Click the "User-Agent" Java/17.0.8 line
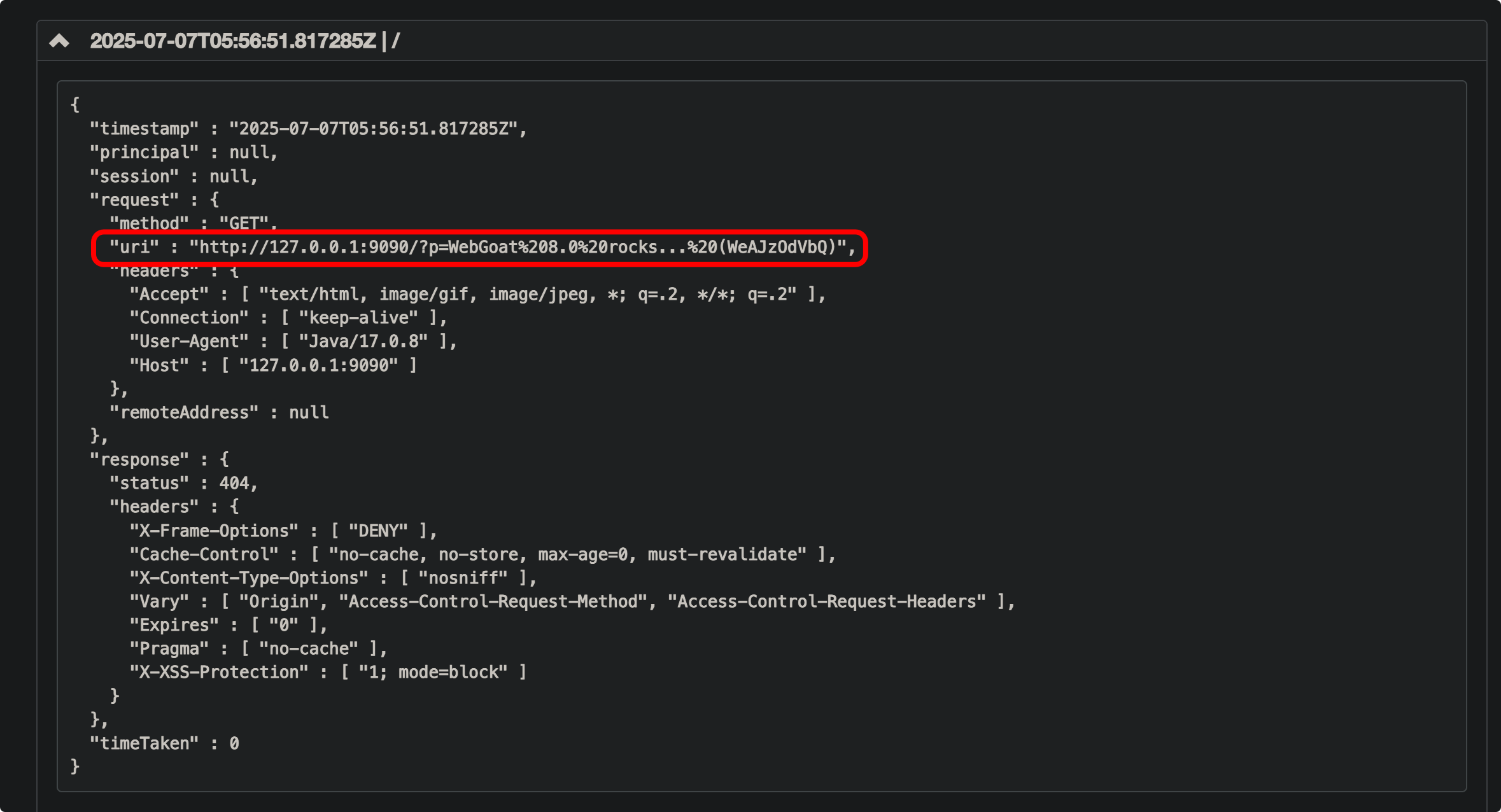 (x=293, y=341)
